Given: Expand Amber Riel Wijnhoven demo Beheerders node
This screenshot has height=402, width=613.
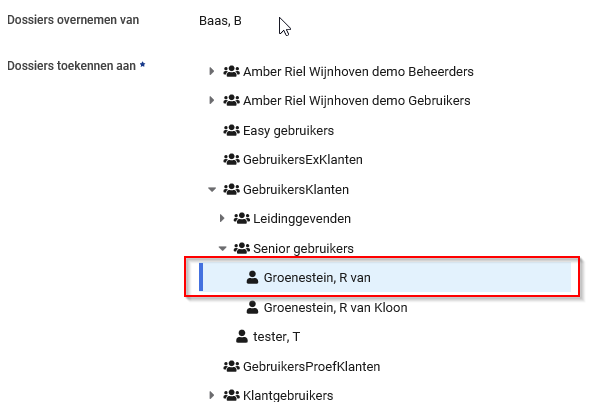Looking at the screenshot, I should tap(211, 72).
